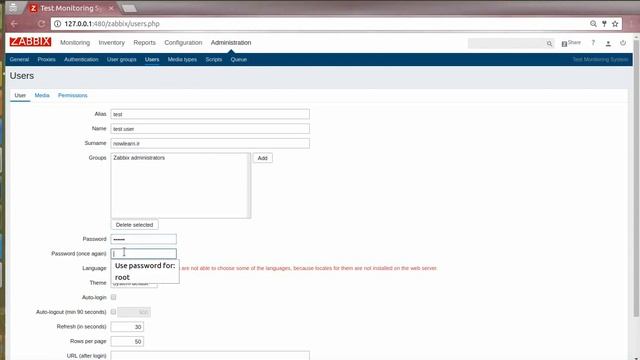Go to the Users submenu
This screenshot has width=640, height=360.
point(152,59)
